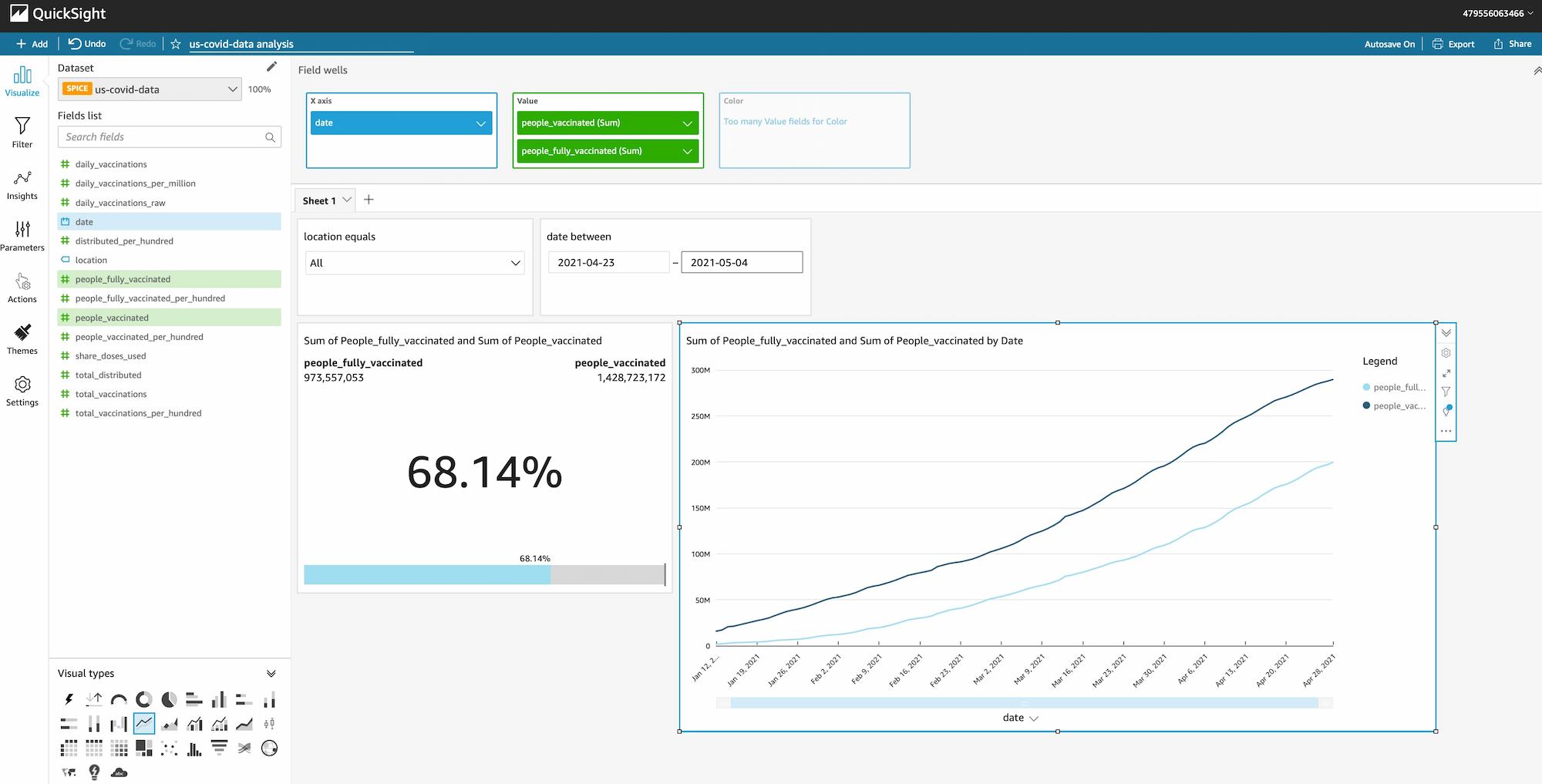The height and width of the screenshot is (784, 1542).
Task: Open the Insights panel in sidebar
Action: click(22, 186)
